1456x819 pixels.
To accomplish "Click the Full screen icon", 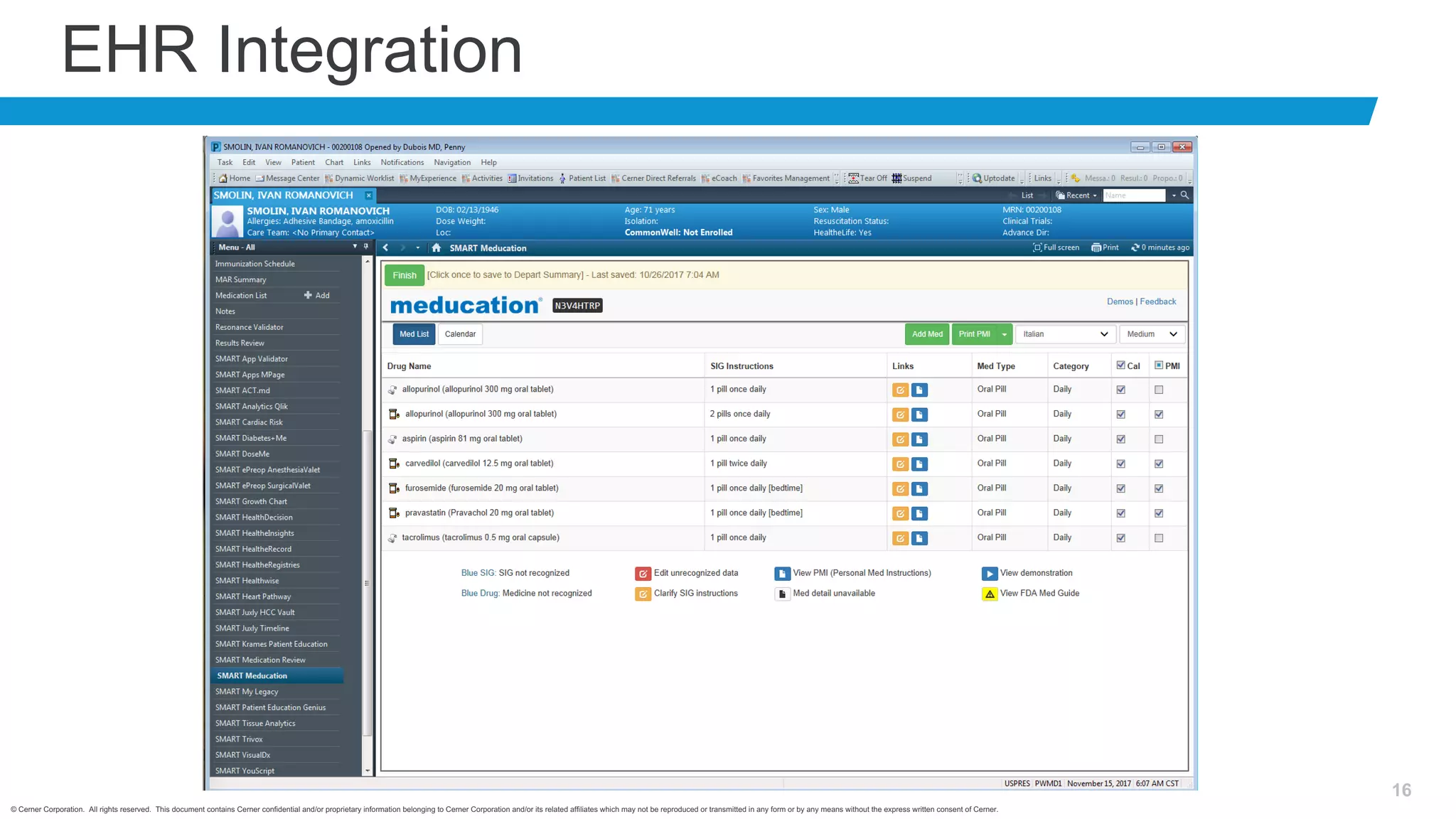I will point(1056,247).
